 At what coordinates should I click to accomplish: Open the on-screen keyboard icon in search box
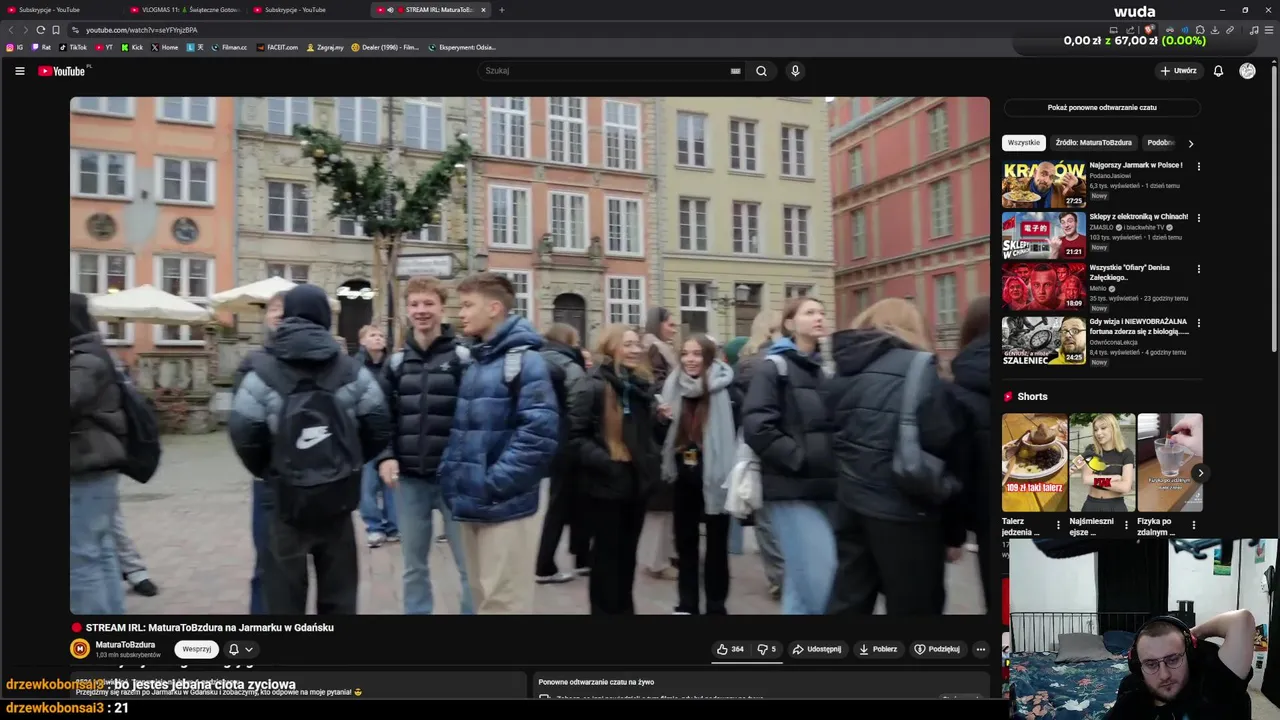click(735, 71)
